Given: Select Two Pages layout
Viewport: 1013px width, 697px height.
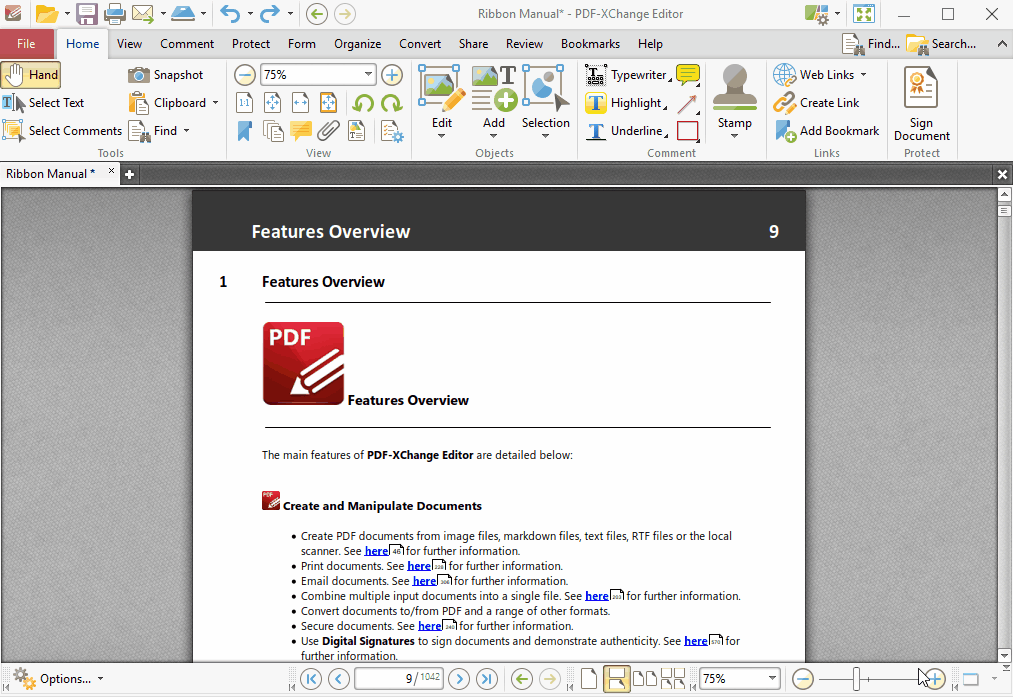Looking at the screenshot, I should [645, 679].
